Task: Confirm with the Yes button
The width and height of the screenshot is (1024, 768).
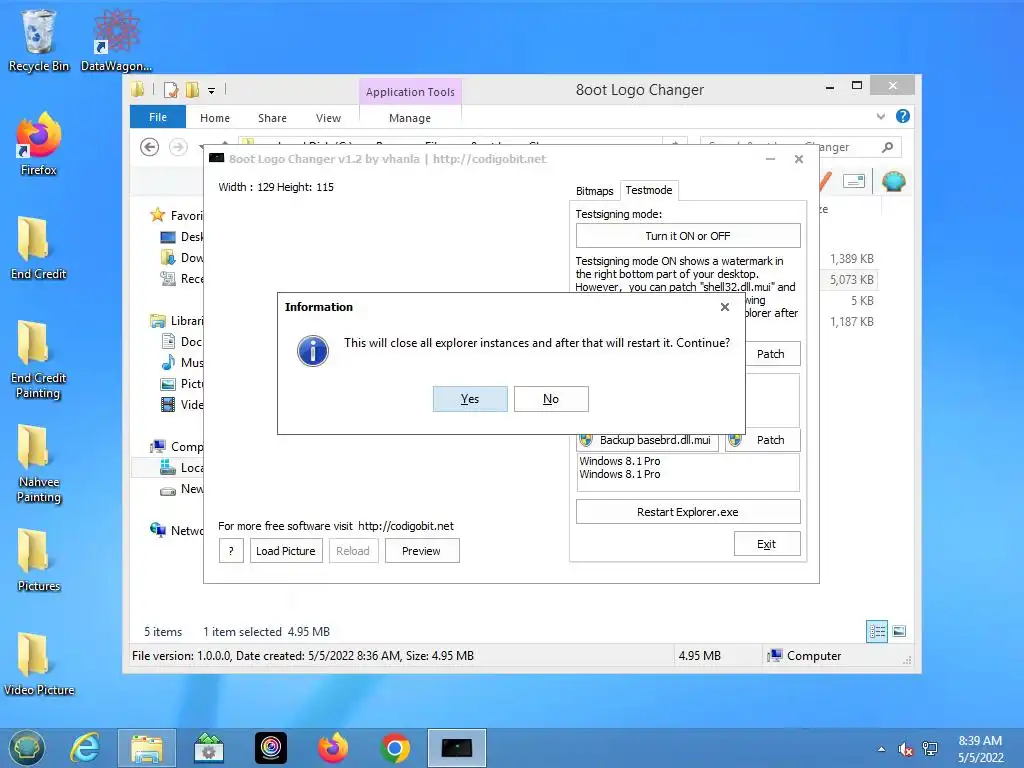Action: click(x=470, y=399)
